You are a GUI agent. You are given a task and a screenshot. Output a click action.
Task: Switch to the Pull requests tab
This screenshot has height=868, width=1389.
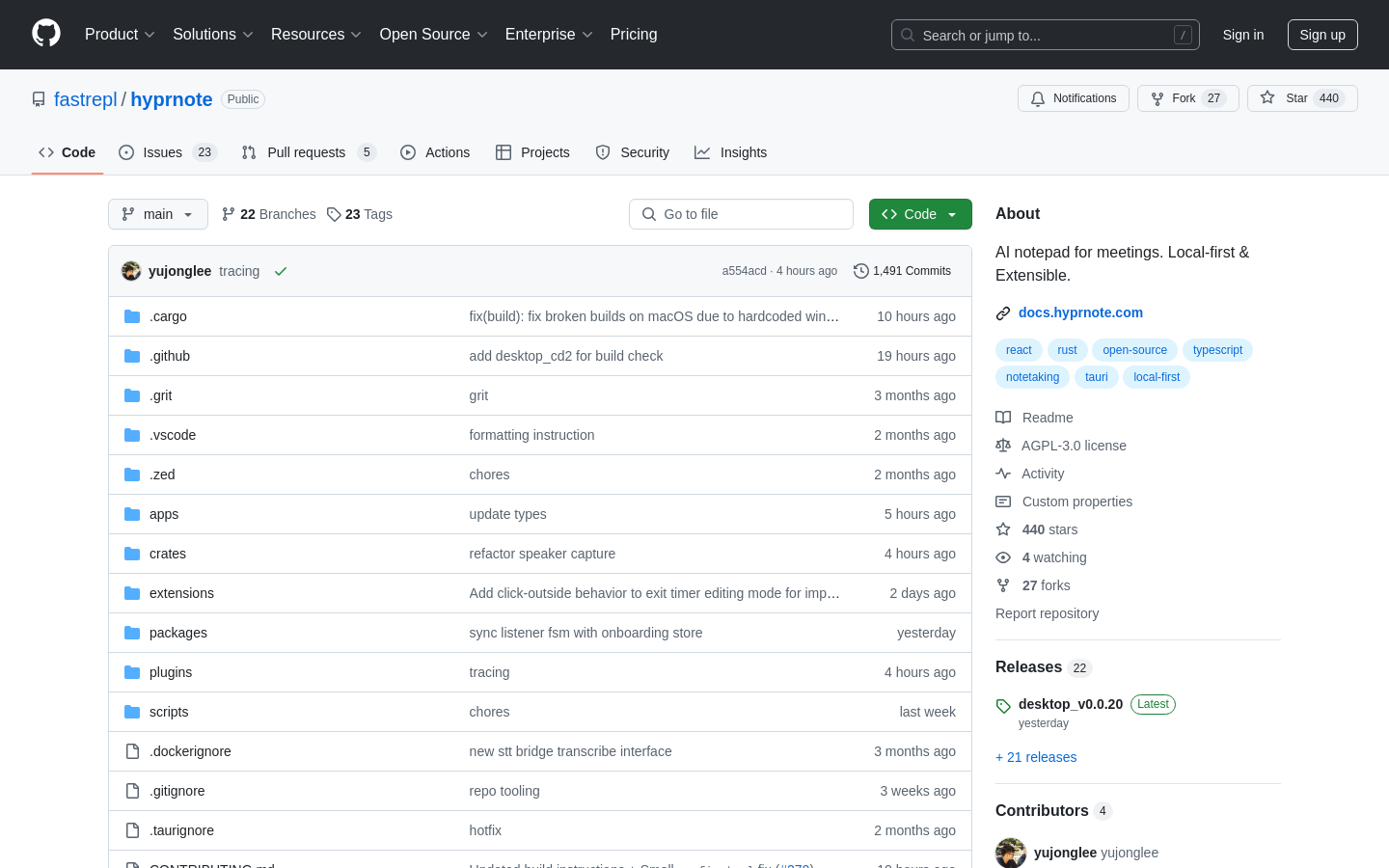coord(308,152)
